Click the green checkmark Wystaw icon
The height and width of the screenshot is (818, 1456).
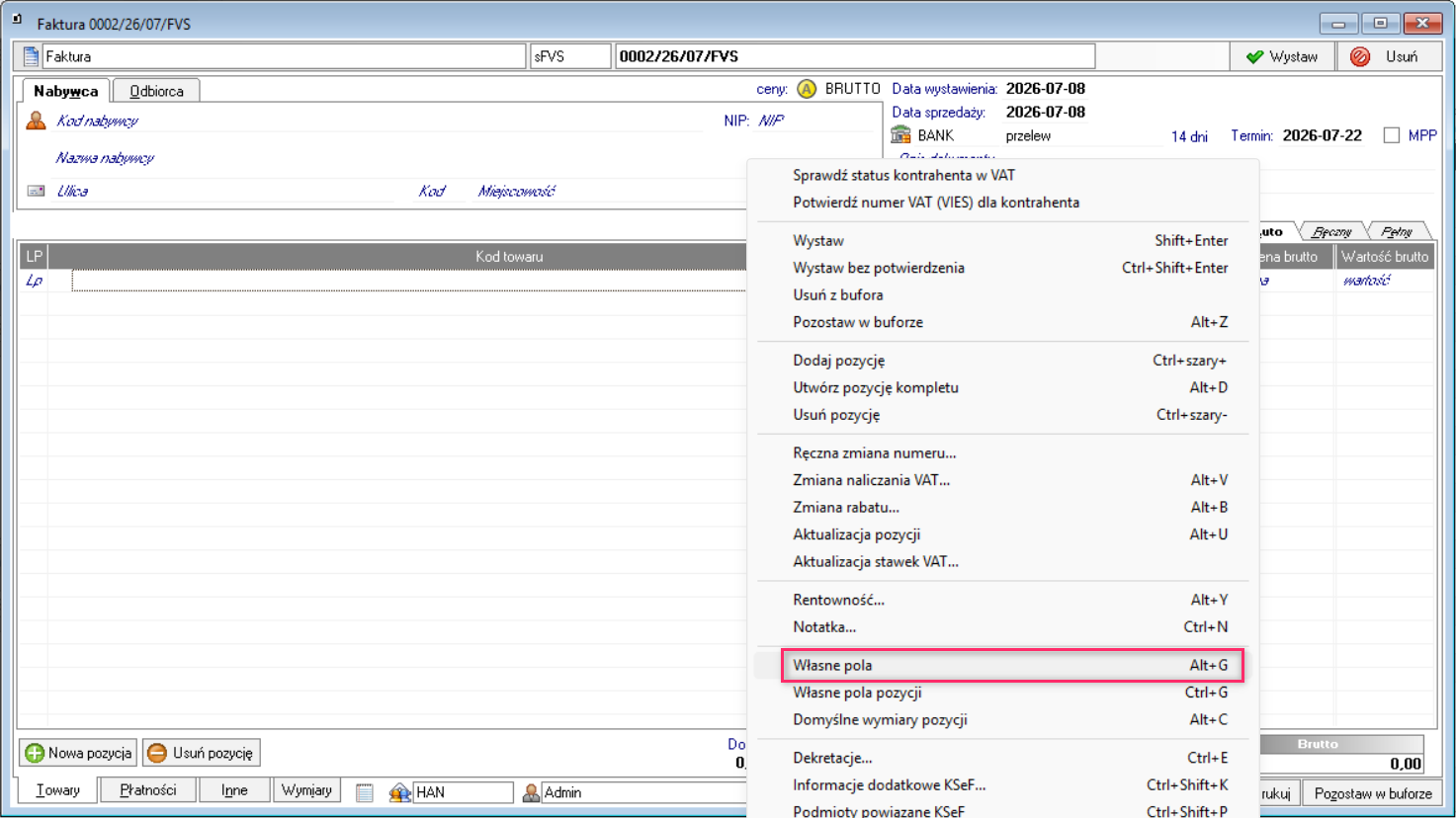click(x=1254, y=56)
